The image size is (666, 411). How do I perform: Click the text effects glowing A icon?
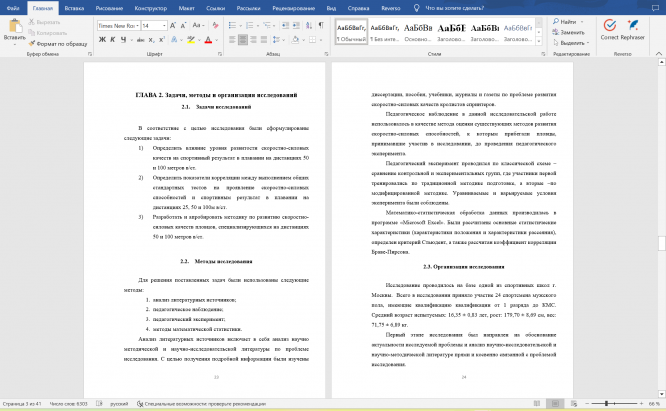pyautogui.click(x=174, y=40)
